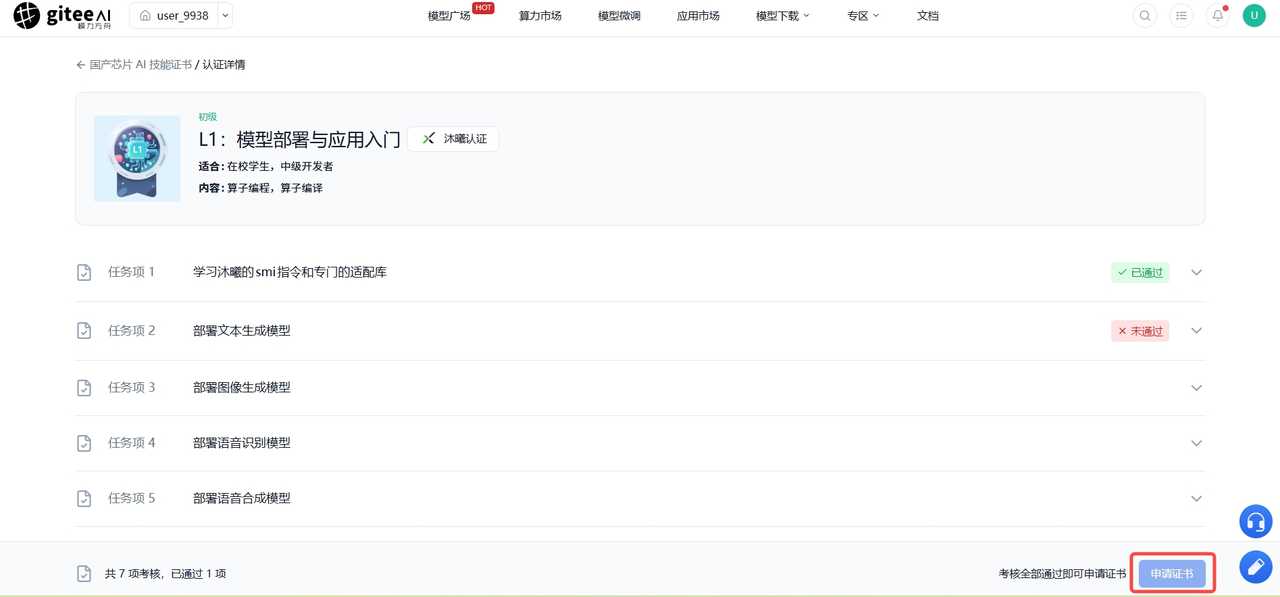This screenshot has height=597, width=1280.
Task: Expand the 任务项 2 chevron
Action: click(x=1196, y=330)
